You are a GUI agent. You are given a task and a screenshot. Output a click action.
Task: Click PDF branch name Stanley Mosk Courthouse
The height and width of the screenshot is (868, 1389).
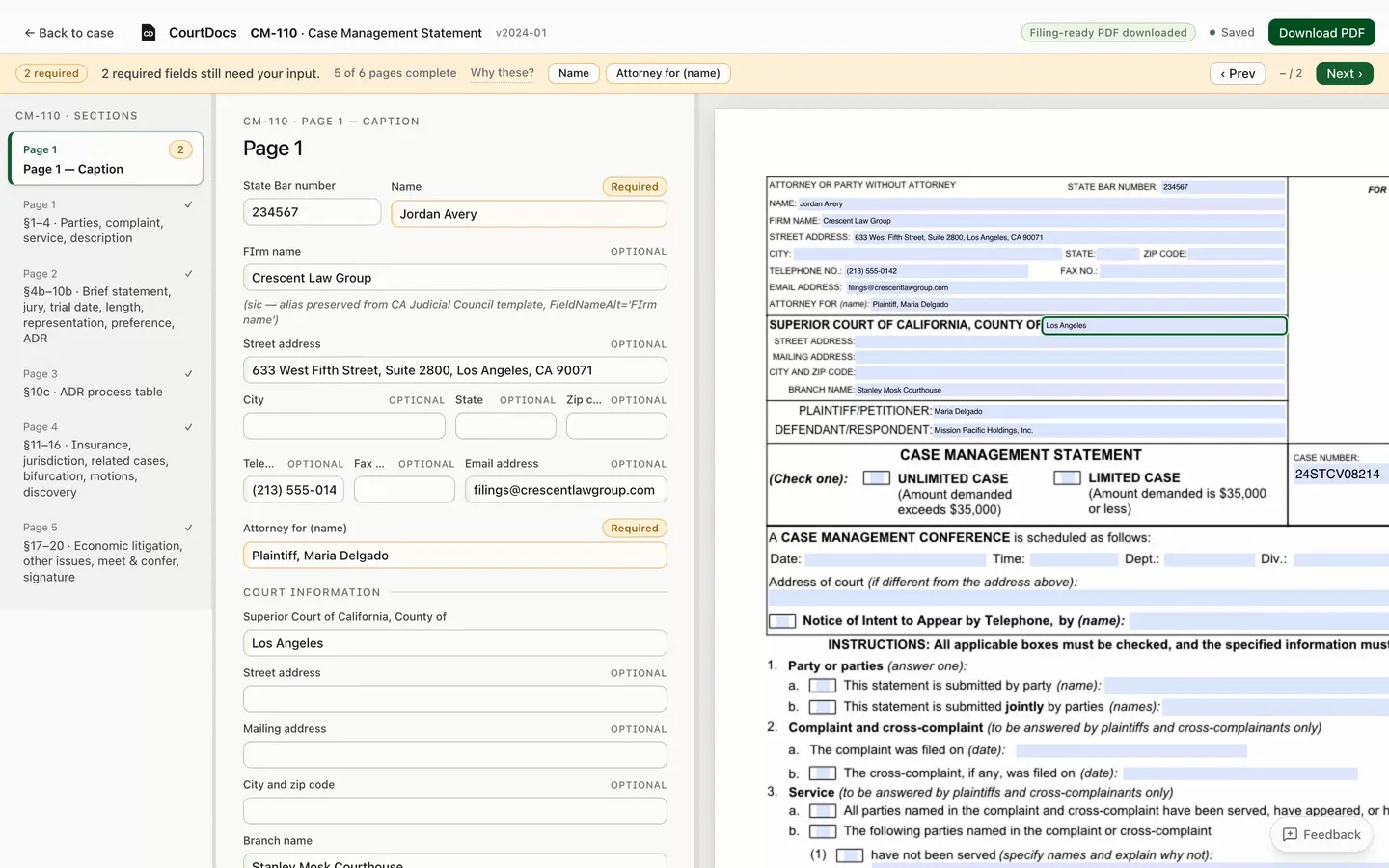click(x=1070, y=391)
